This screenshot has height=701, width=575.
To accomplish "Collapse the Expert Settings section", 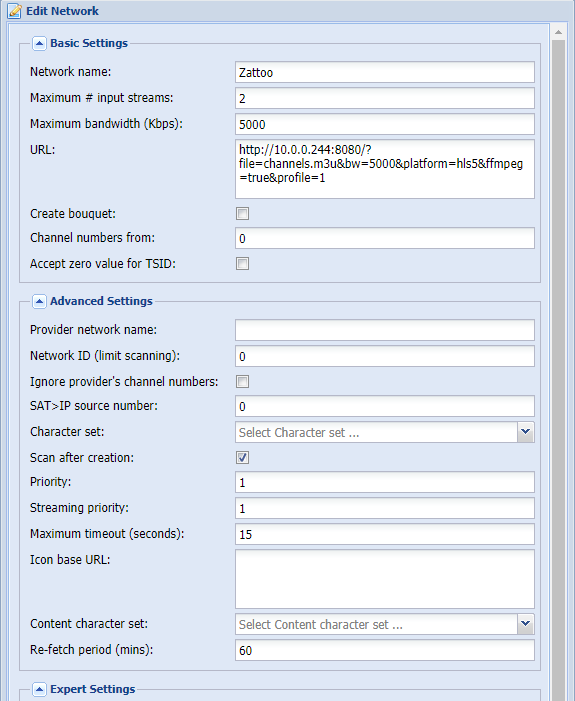I will point(39,689).
